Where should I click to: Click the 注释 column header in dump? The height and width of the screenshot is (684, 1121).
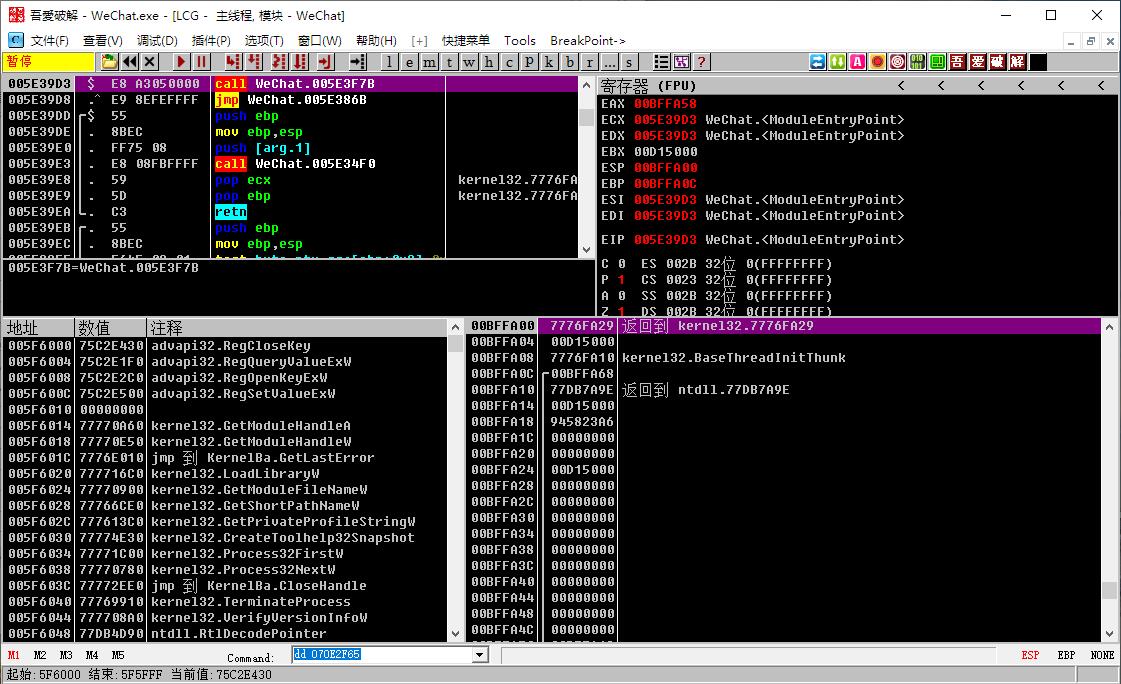coord(166,328)
